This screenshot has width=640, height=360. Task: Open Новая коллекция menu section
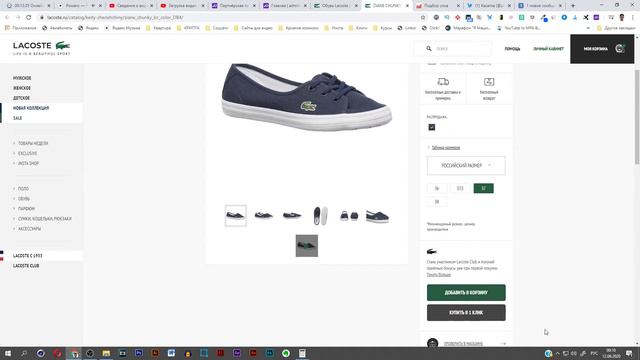pos(31,108)
